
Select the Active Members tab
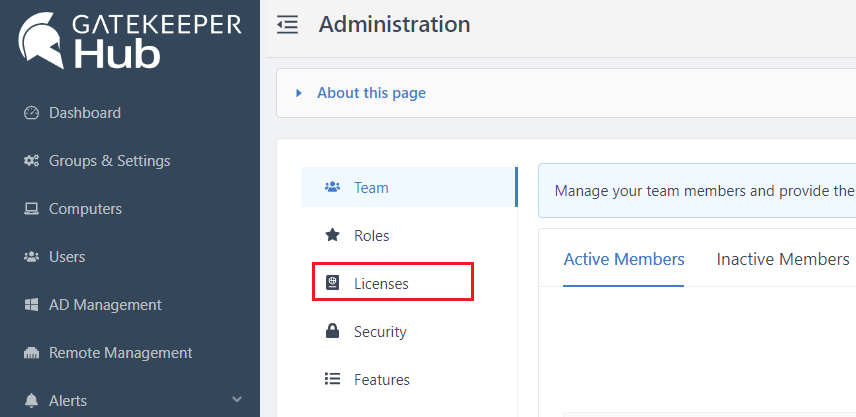tap(624, 259)
